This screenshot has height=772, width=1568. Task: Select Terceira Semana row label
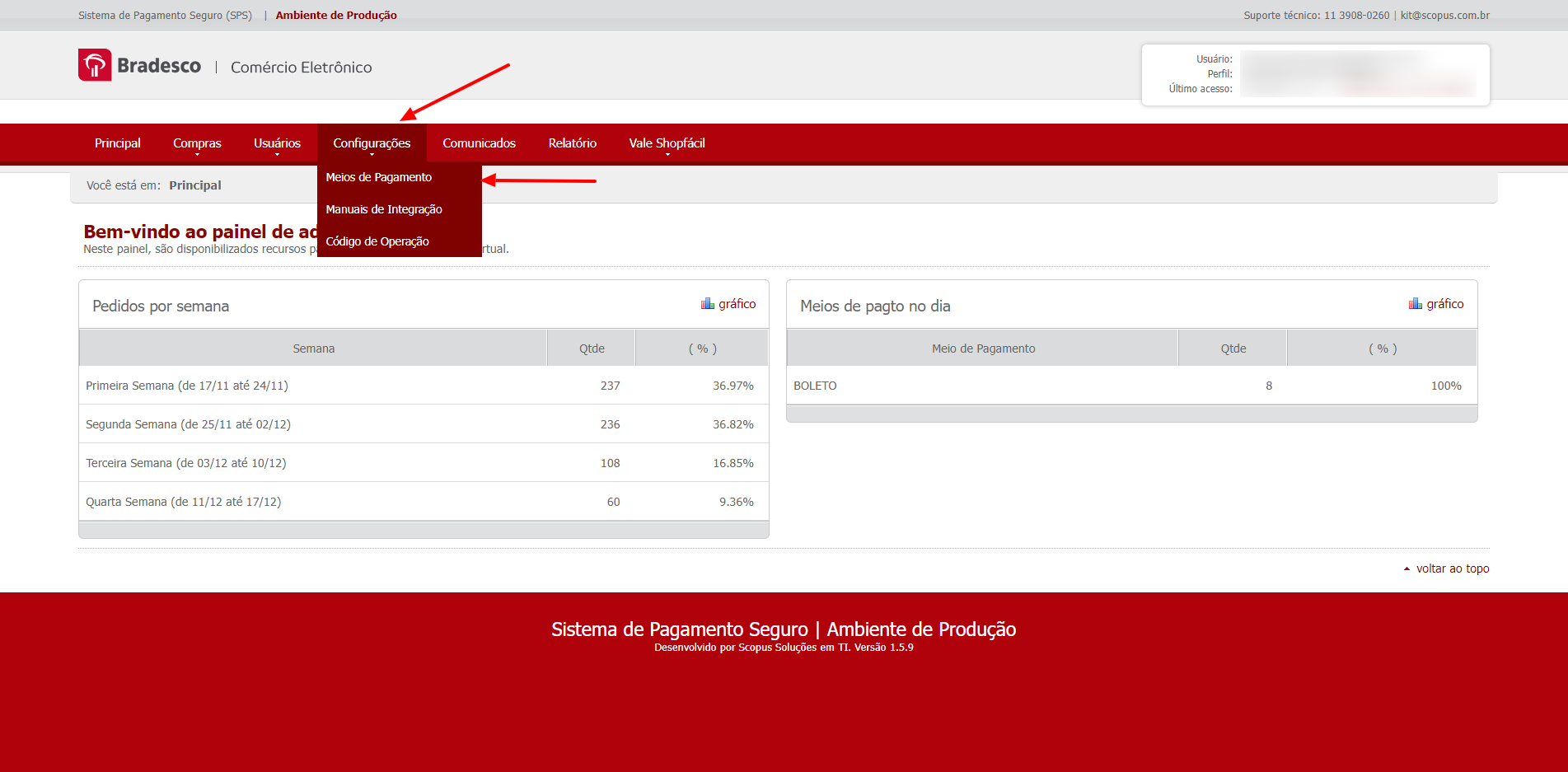tap(186, 463)
